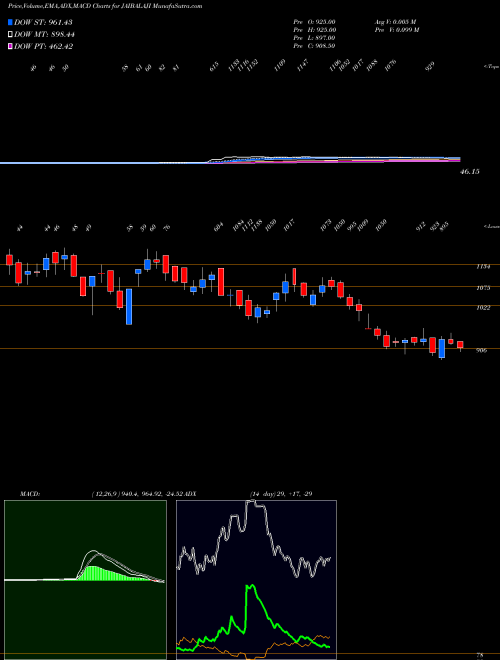The height and width of the screenshot is (660, 500).
Task: Click the bright green ADX line peak
Action: pos(251,586)
